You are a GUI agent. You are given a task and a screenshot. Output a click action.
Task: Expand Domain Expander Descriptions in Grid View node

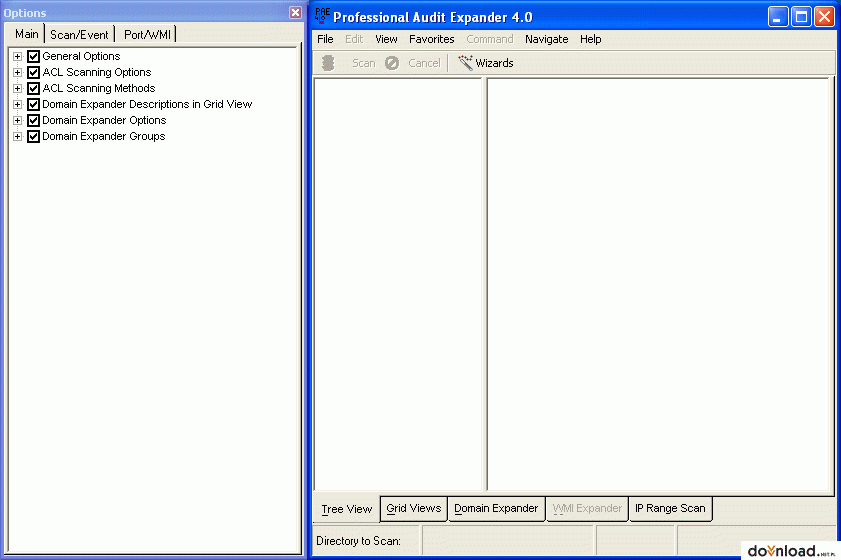[x=18, y=105]
